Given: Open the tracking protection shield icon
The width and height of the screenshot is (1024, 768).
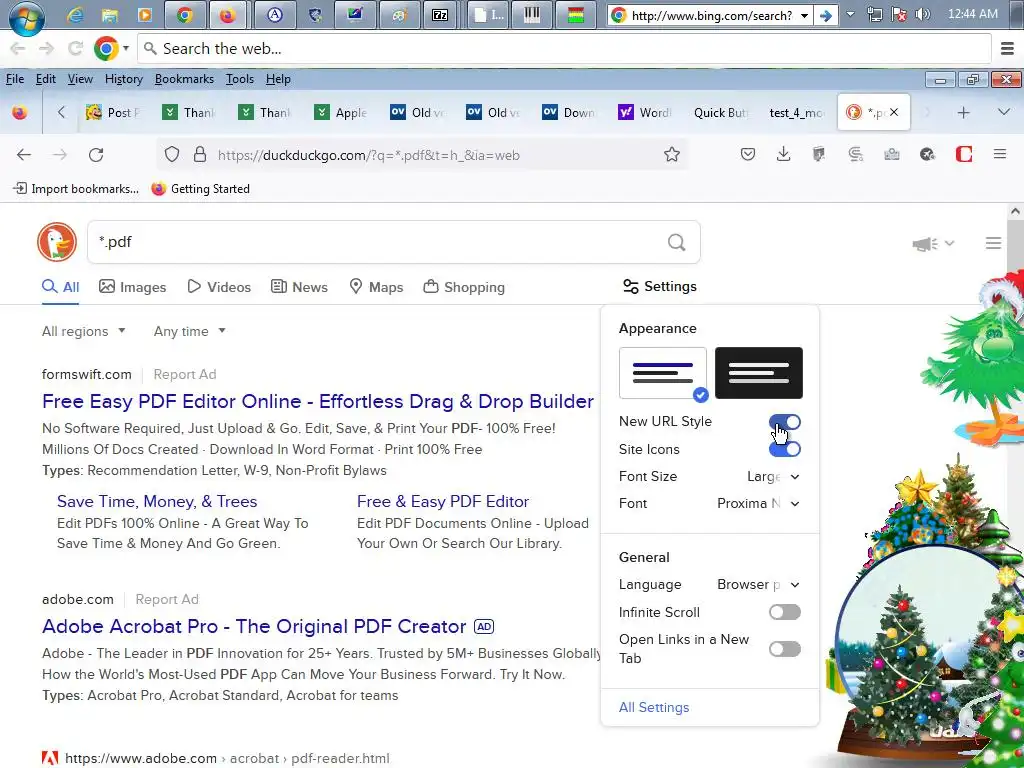Looking at the screenshot, I should click(172, 155).
